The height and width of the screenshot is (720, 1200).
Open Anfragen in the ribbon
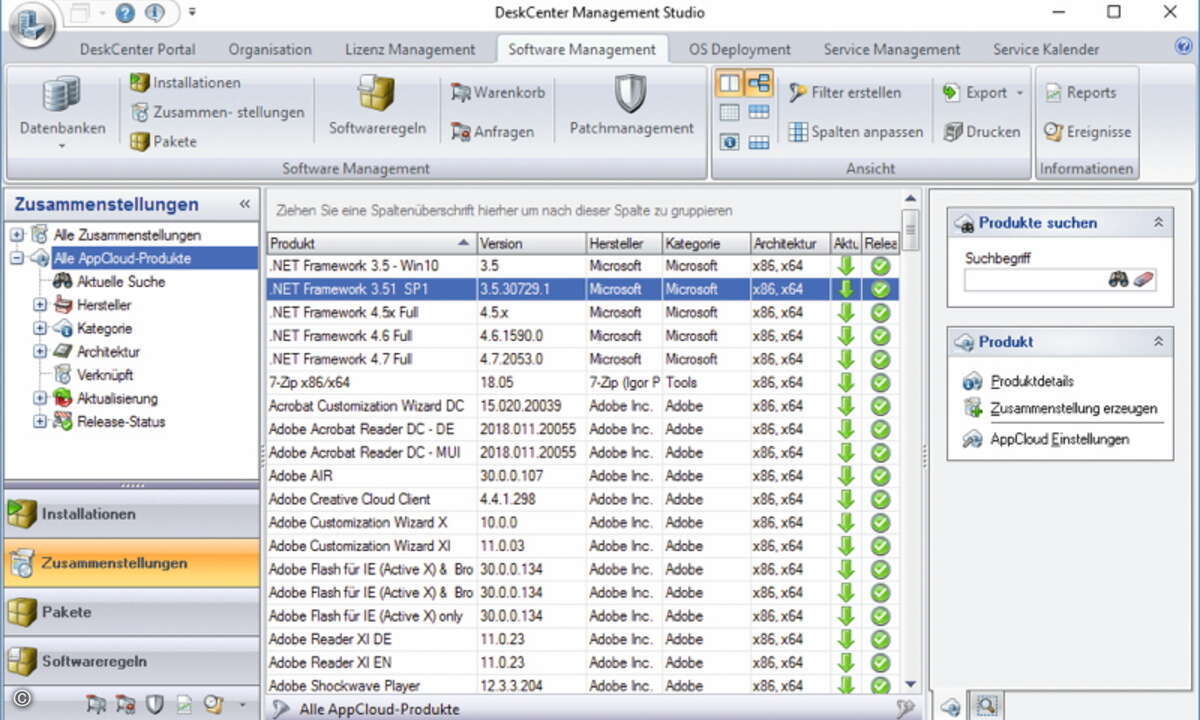(492, 131)
